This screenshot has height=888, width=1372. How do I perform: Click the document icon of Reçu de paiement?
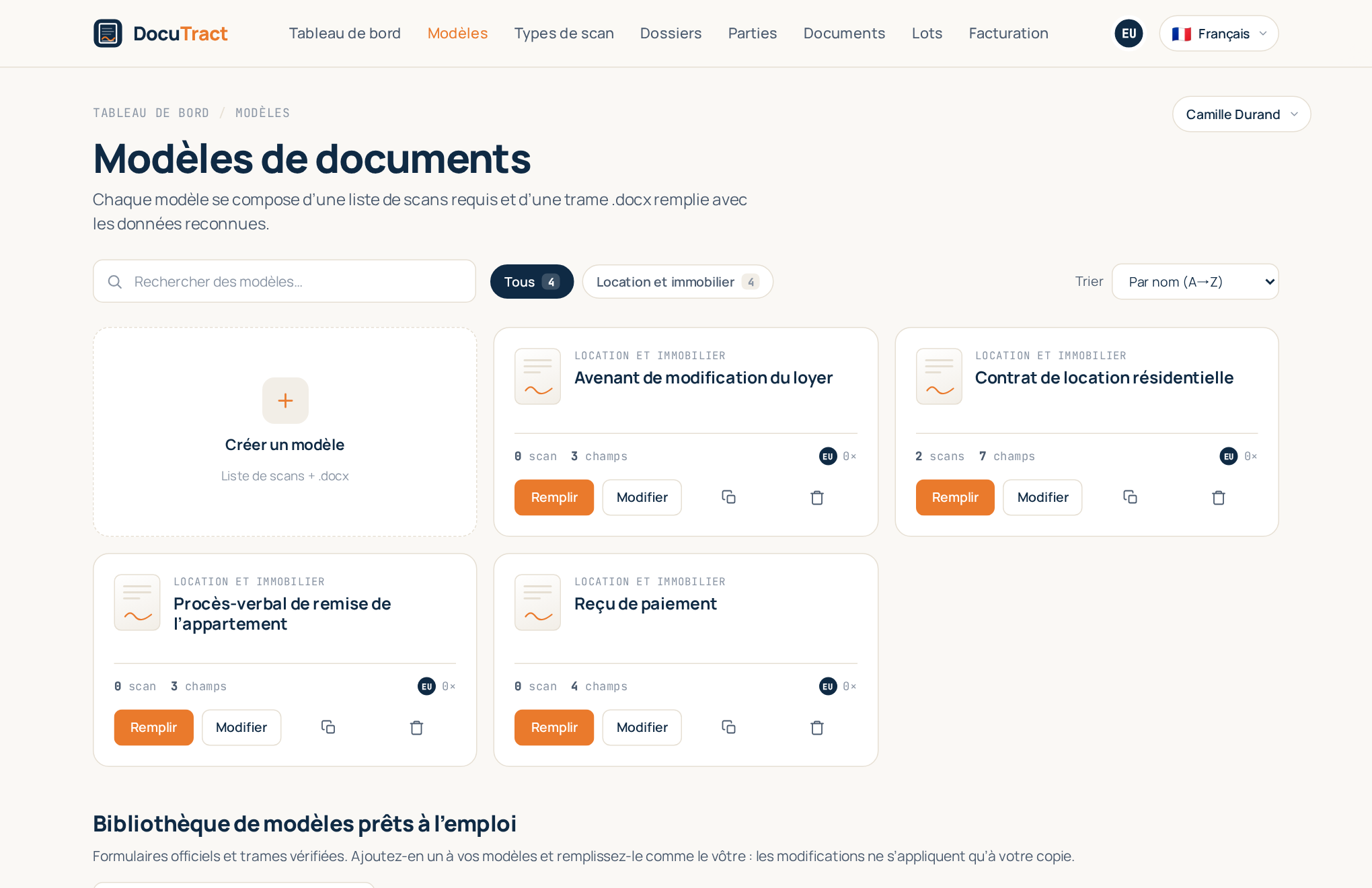click(x=537, y=602)
